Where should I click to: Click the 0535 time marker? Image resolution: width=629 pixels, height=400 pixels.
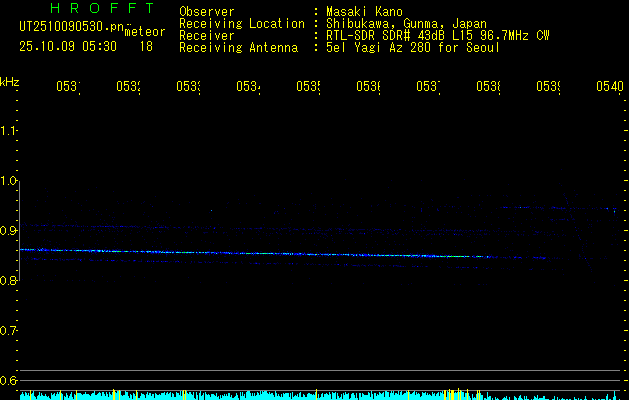308,86
